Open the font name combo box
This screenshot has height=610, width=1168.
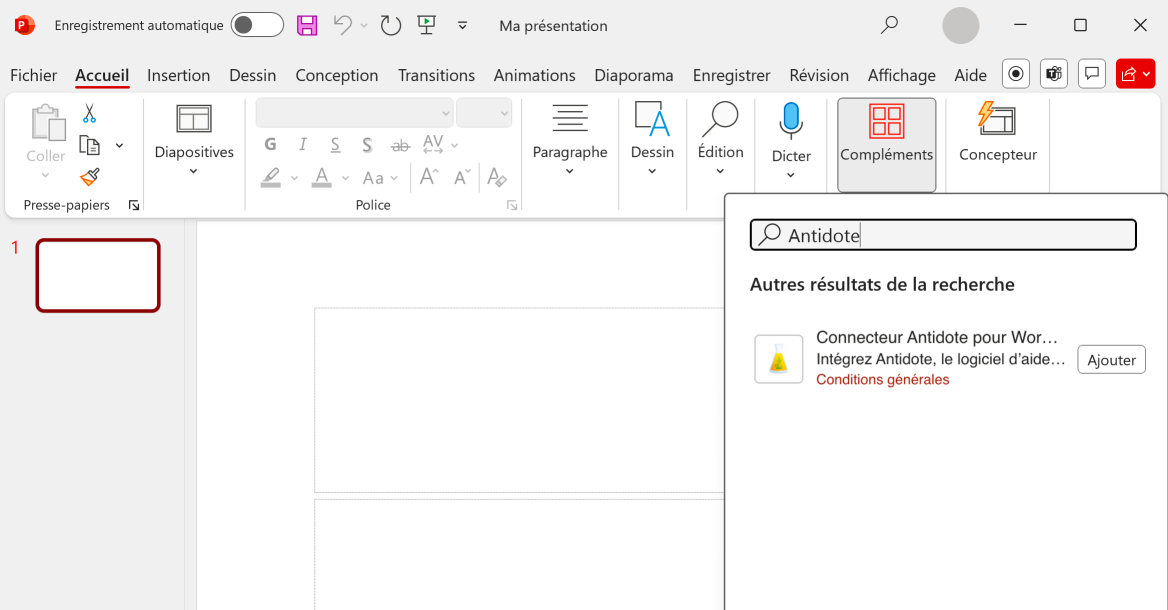pos(354,113)
